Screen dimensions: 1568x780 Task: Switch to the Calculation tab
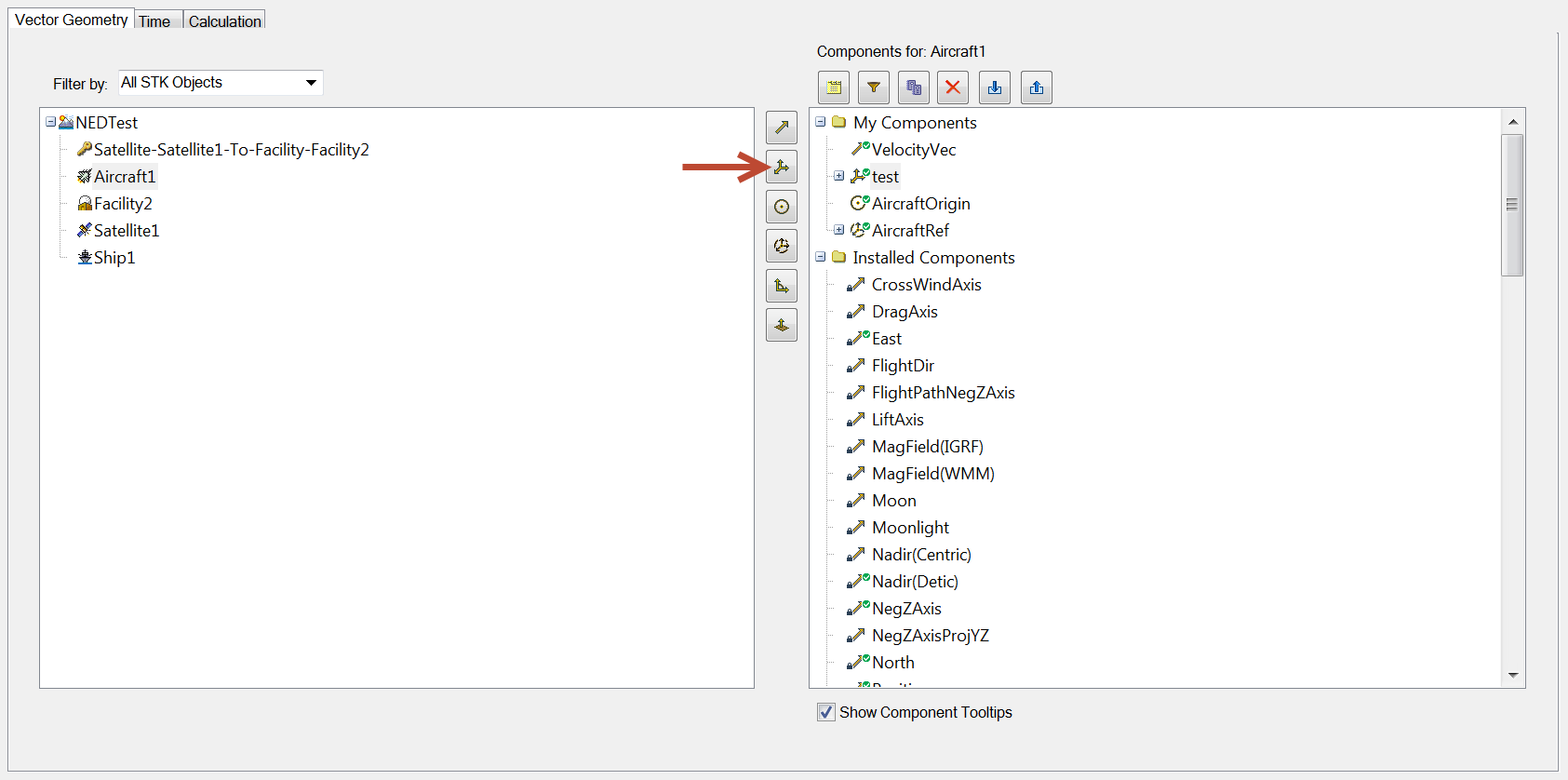(x=225, y=21)
